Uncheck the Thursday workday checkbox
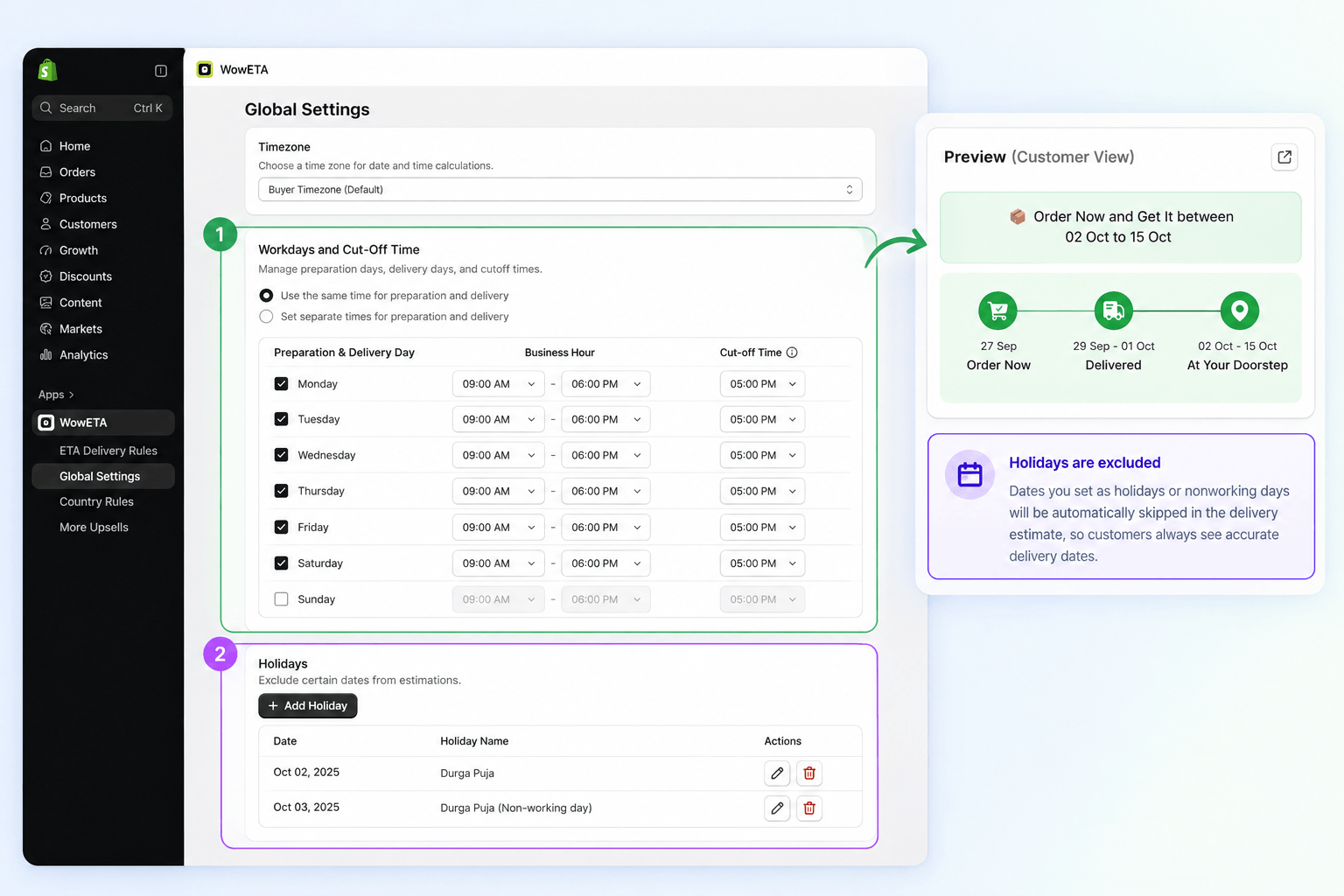This screenshot has height=896, width=1344. pyautogui.click(x=281, y=491)
